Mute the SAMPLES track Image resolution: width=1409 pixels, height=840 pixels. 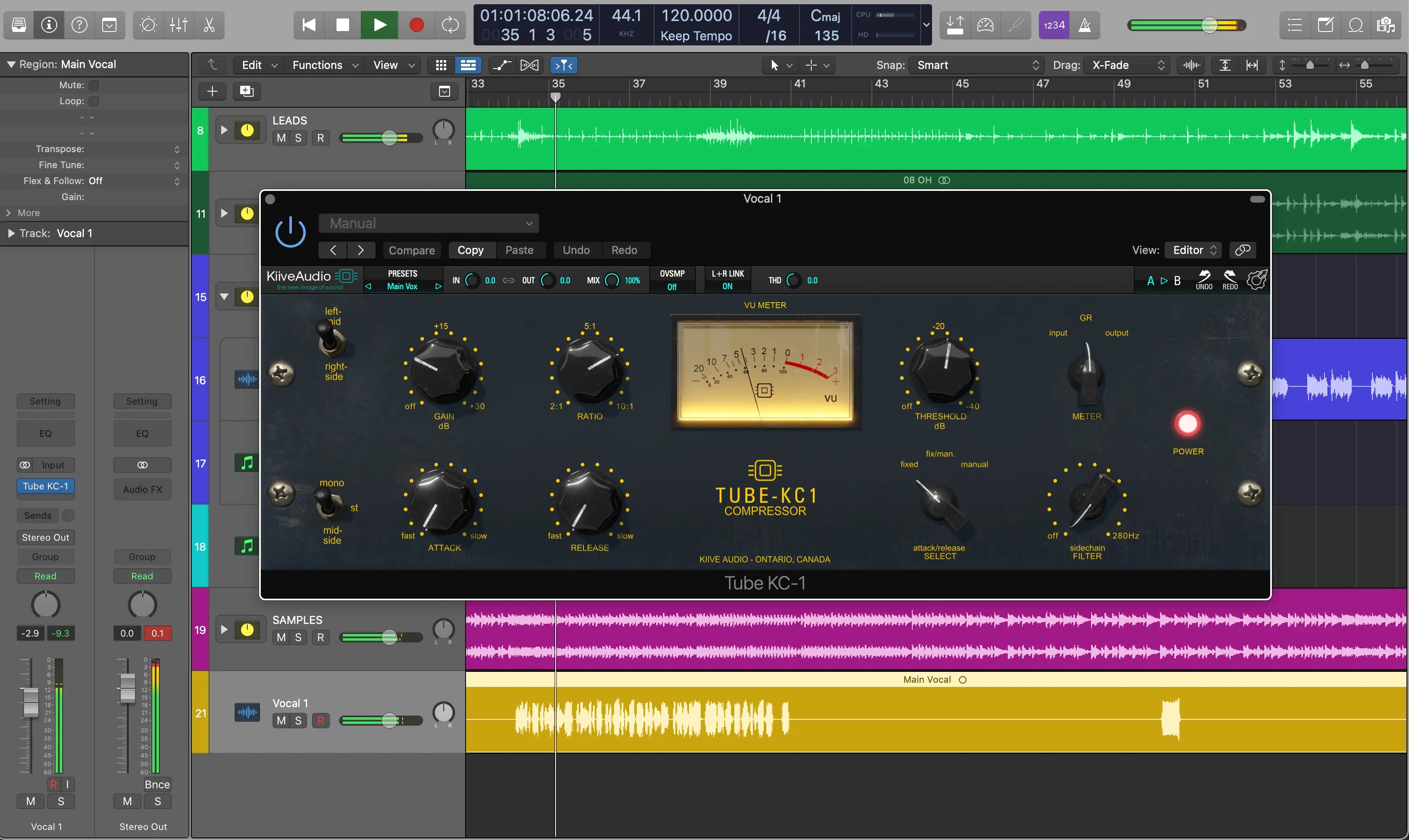pyautogui.click(x=281, y=637)
